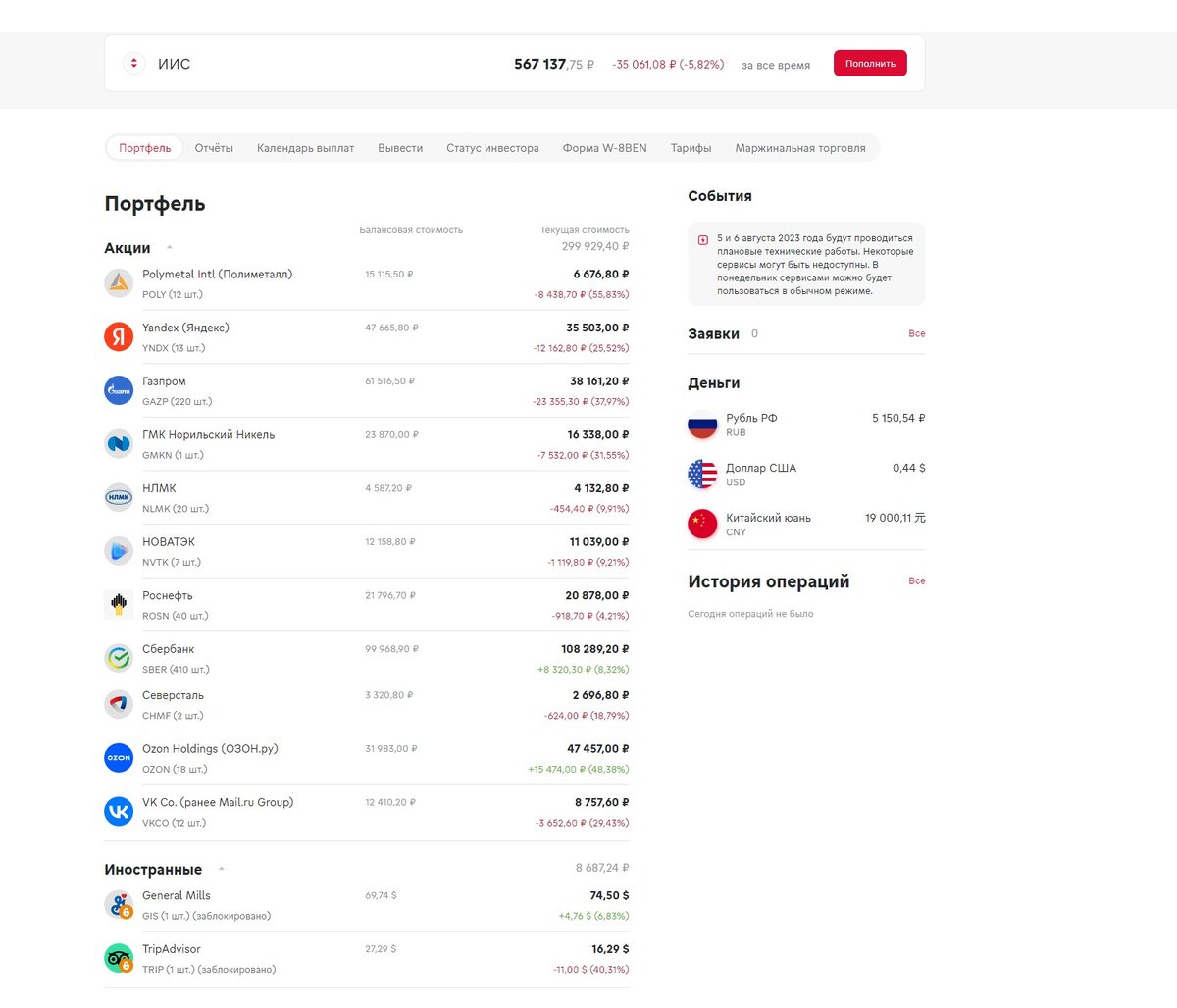Open Yandex (Яндекс) position
The height and width of the screenshot is (1008, 1177).
pos(186,328)
